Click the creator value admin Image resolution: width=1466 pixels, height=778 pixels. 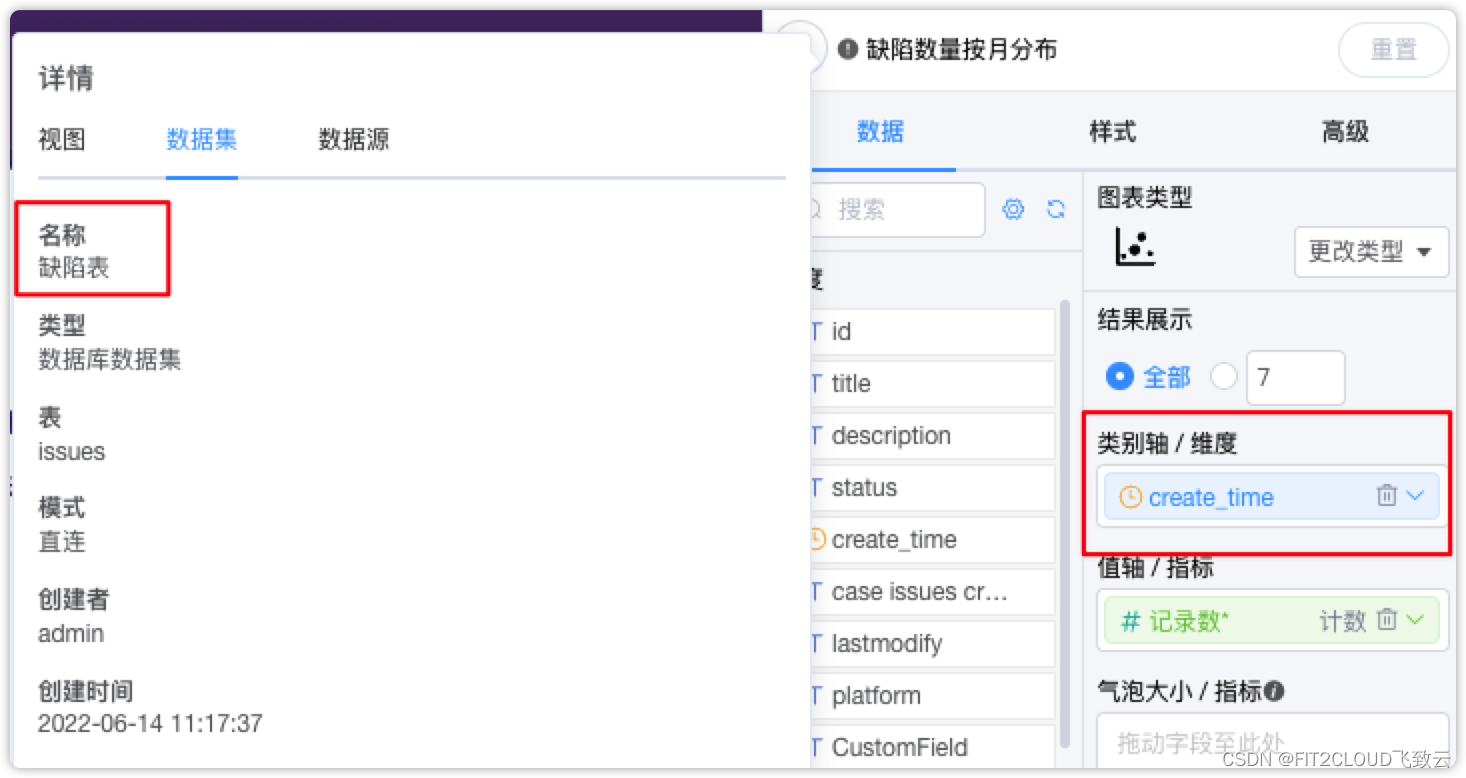71,633
